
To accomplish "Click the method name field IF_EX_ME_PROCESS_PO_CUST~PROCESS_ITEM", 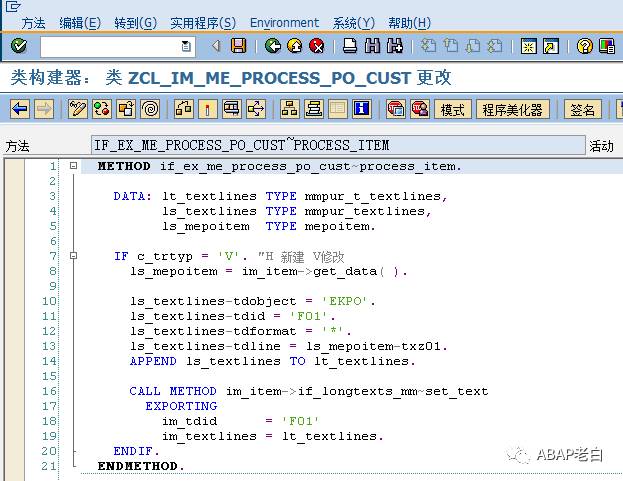I will pyautogui.click(x=338, y=145).
